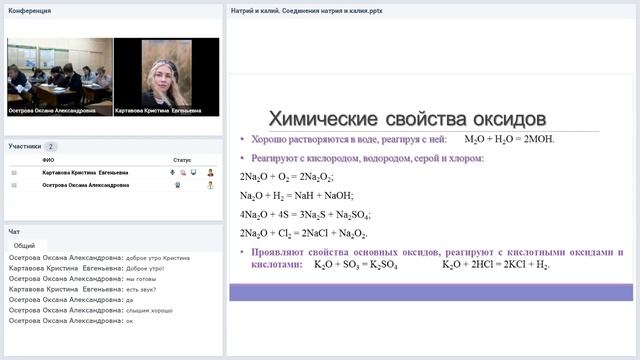Click slide equation K2O + 2HCl = 2KCl
The width and height of the screenshot is (640, 360).
click(x=496, y=265)
